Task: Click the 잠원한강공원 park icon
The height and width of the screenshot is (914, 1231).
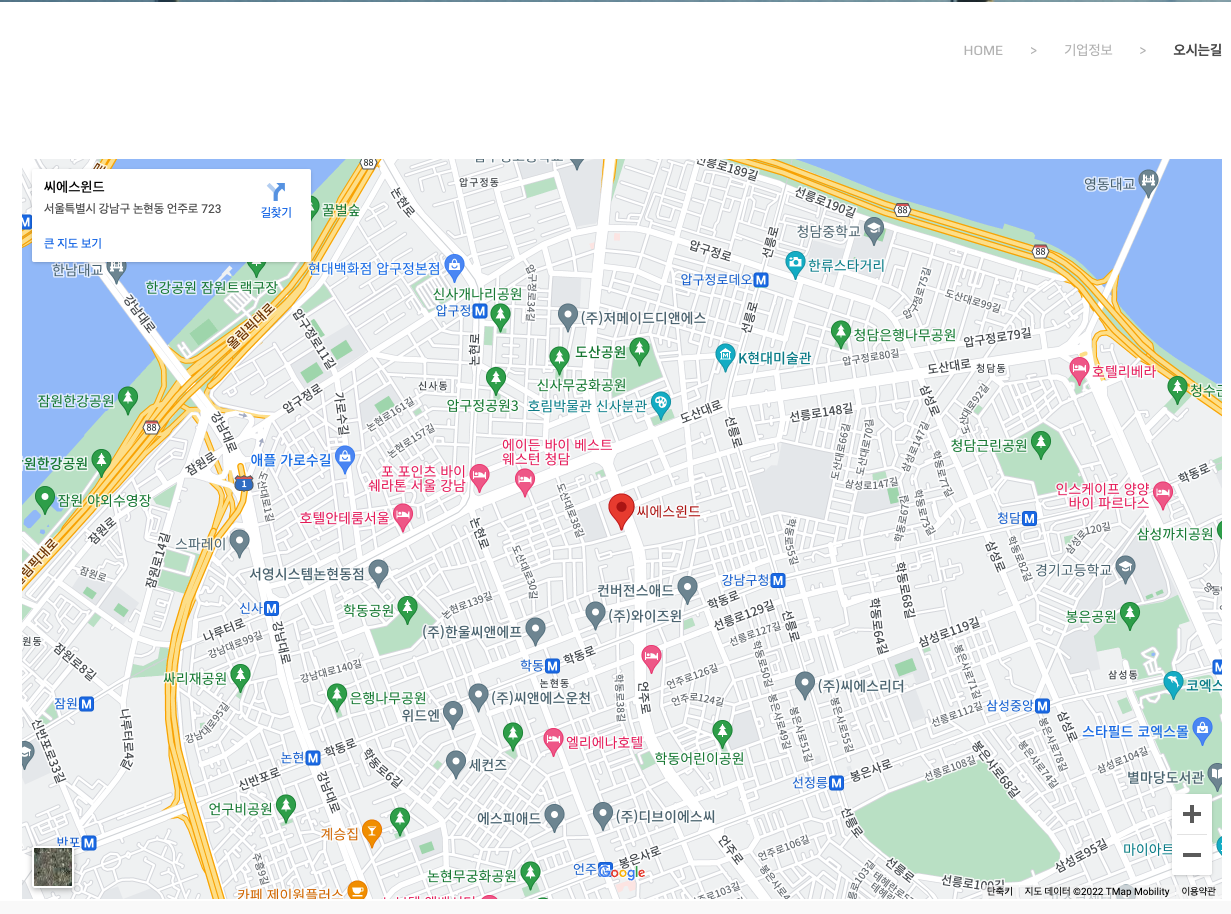Action: point(127,400)
